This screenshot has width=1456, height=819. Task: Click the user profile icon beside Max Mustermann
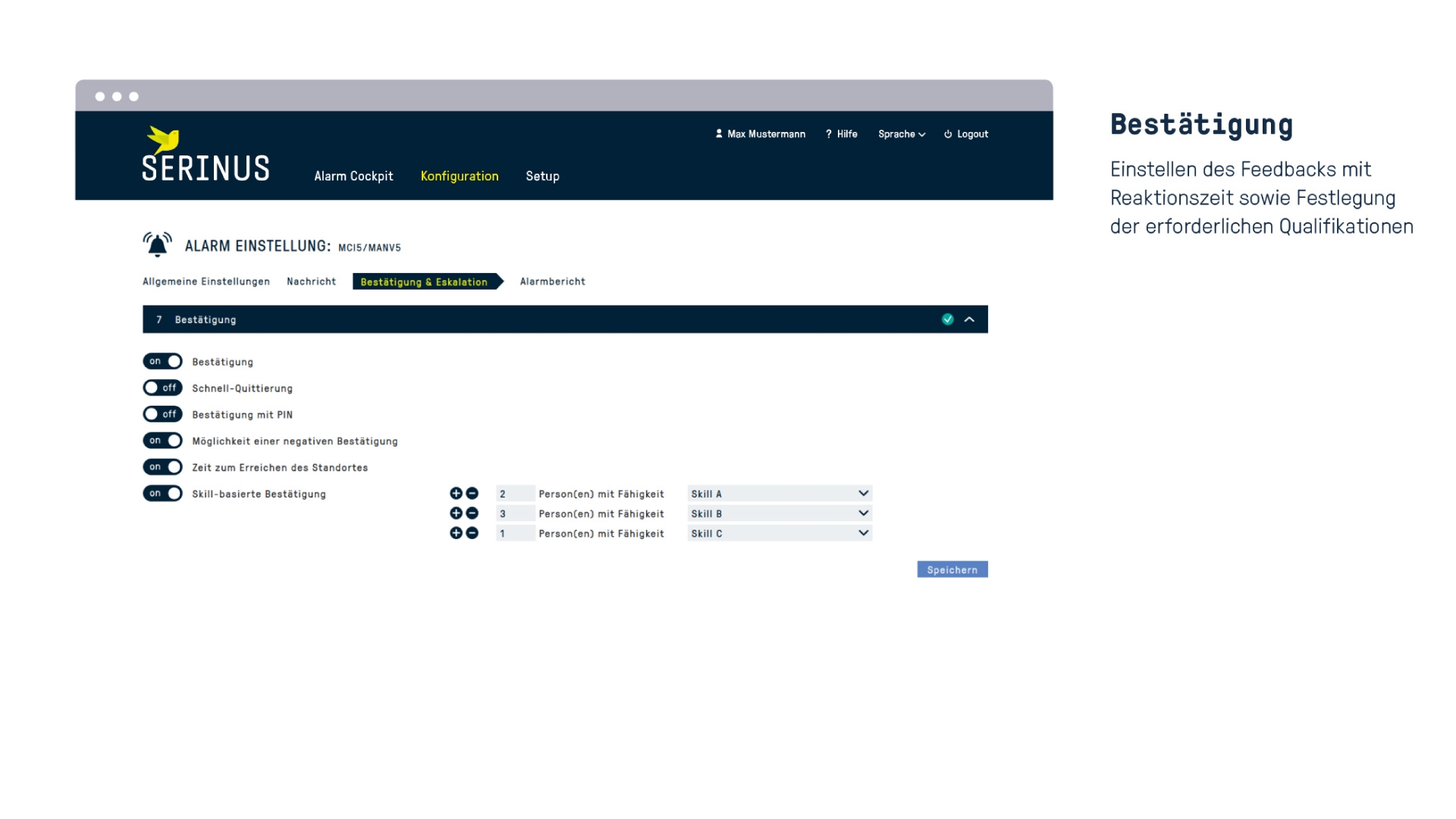pyautogui.click(x=719, y=133)
